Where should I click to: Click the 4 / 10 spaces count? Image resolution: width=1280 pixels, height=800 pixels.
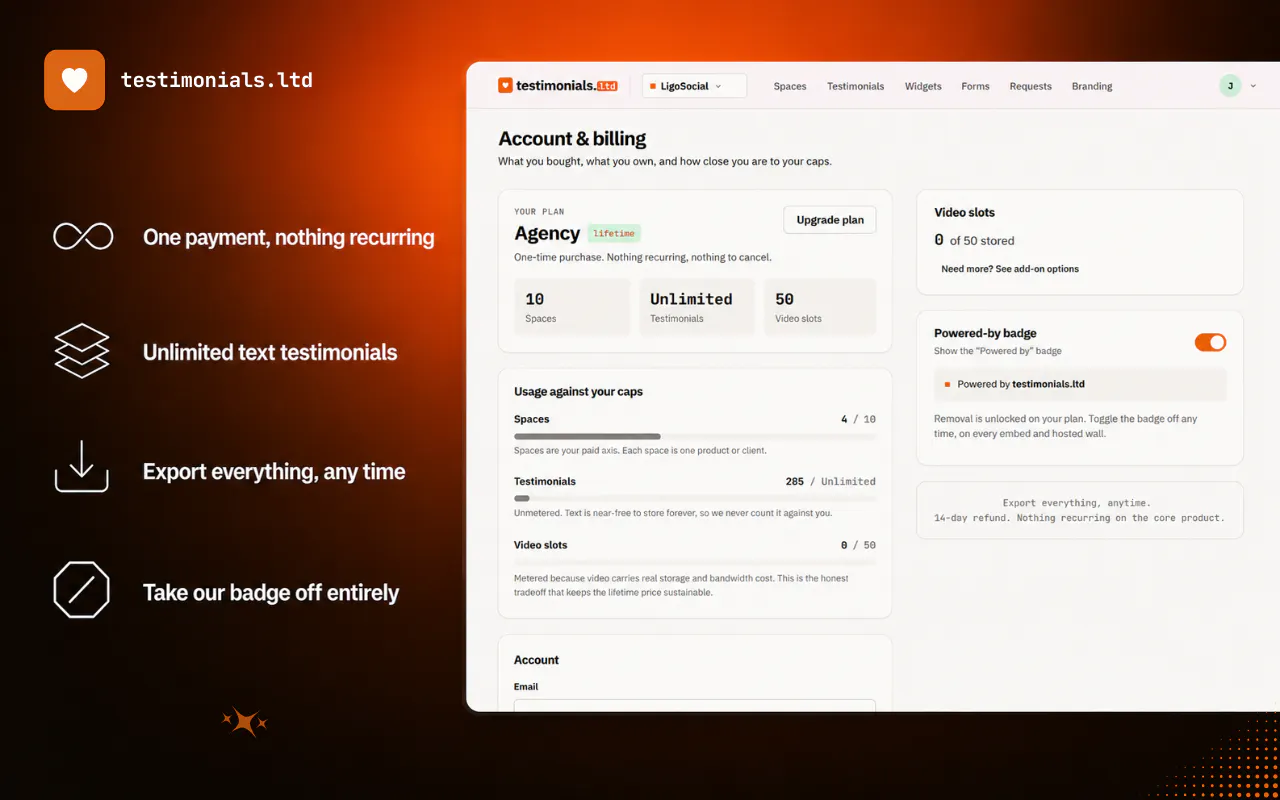pyautogui.click(x=858, y=419)
